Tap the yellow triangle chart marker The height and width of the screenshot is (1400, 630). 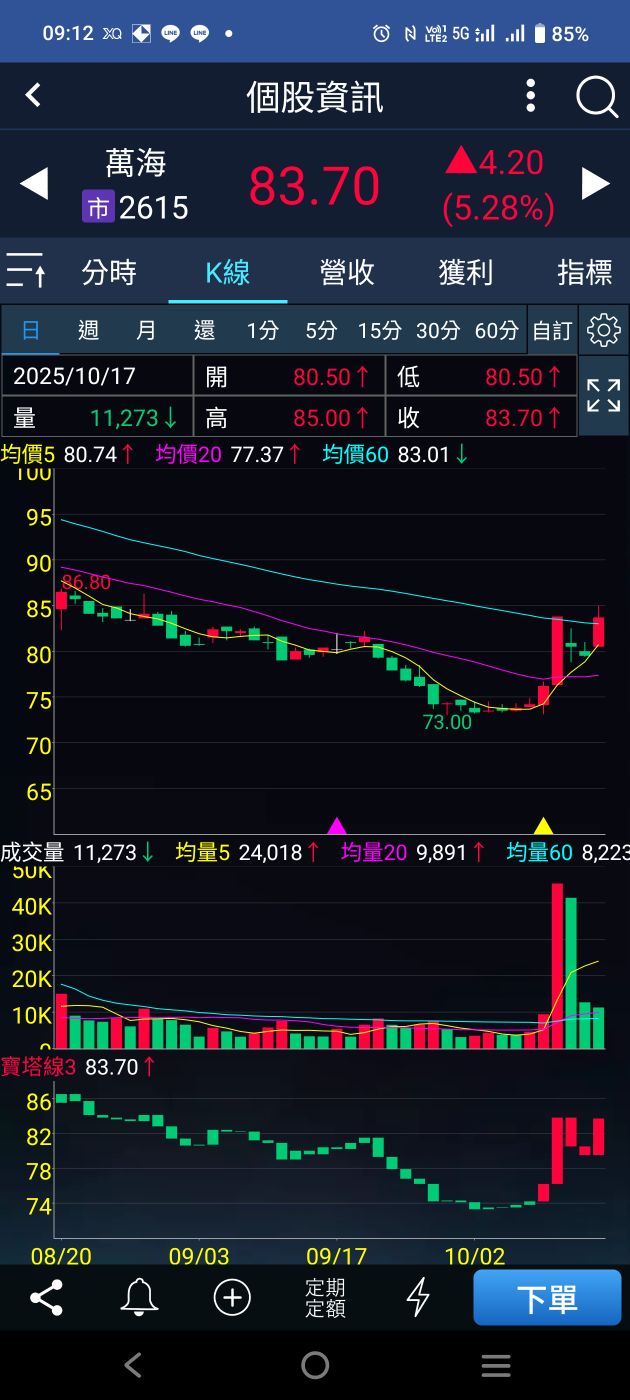point(543,826)
